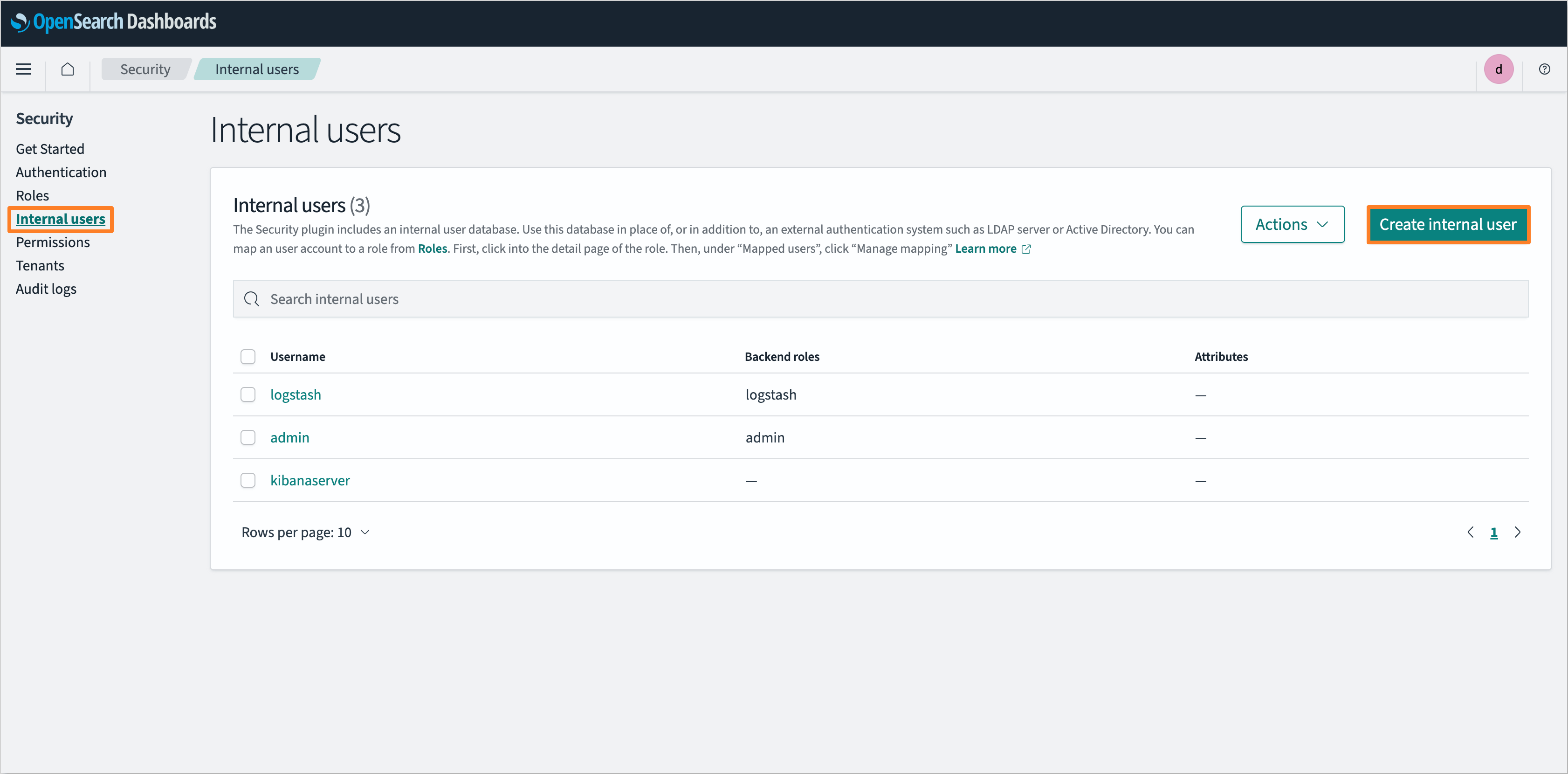Check the checkbox for the kibanaserver user
Screen dimensions: 1568x774
pyautogui.click(x=248, y=480)
